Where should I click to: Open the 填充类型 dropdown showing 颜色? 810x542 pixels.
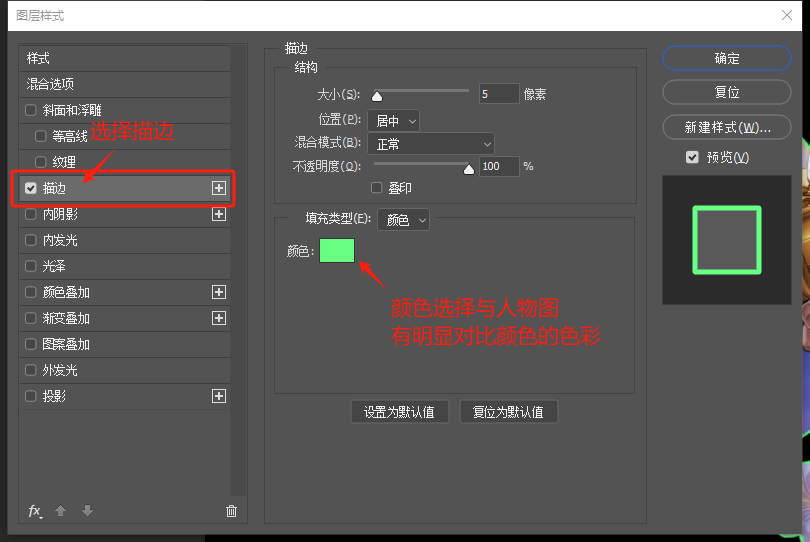pos(403,220)
